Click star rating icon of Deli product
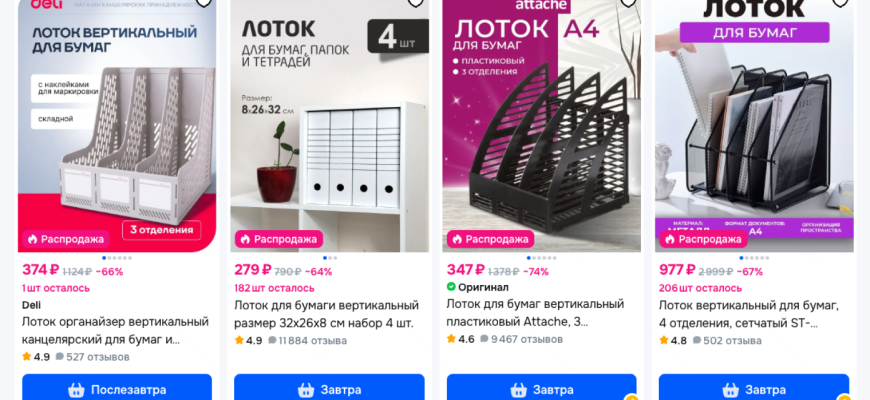Viewport: 870px width, 400px height. coord(27,357)
